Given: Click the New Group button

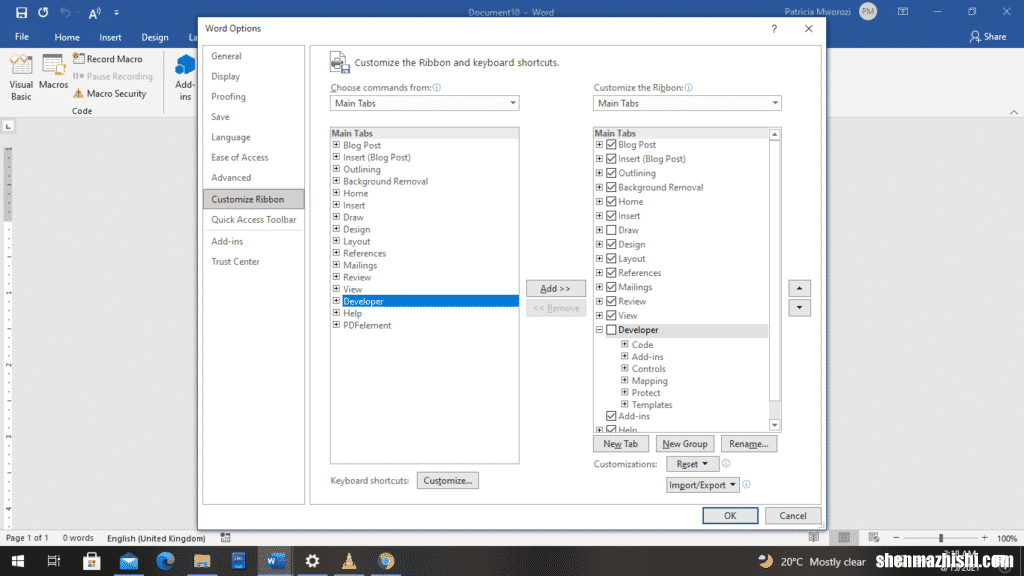Looking at the screenshot, I should click(x=684, y=443).
